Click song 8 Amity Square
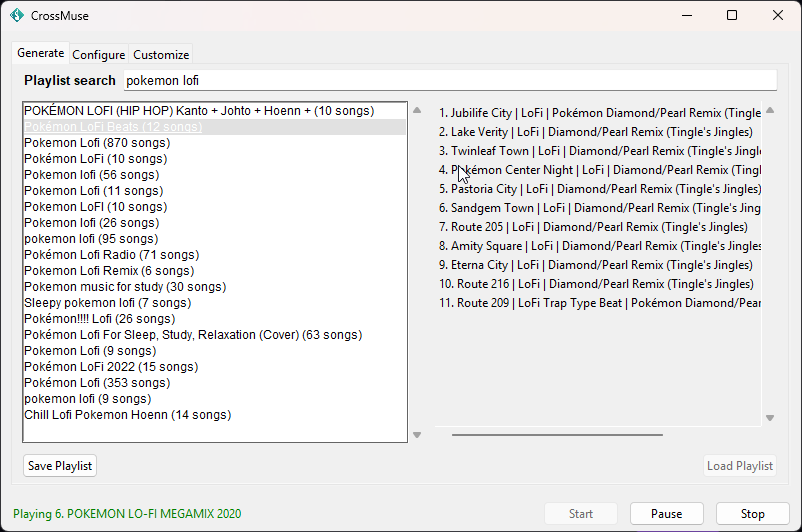 coord(599,246)
